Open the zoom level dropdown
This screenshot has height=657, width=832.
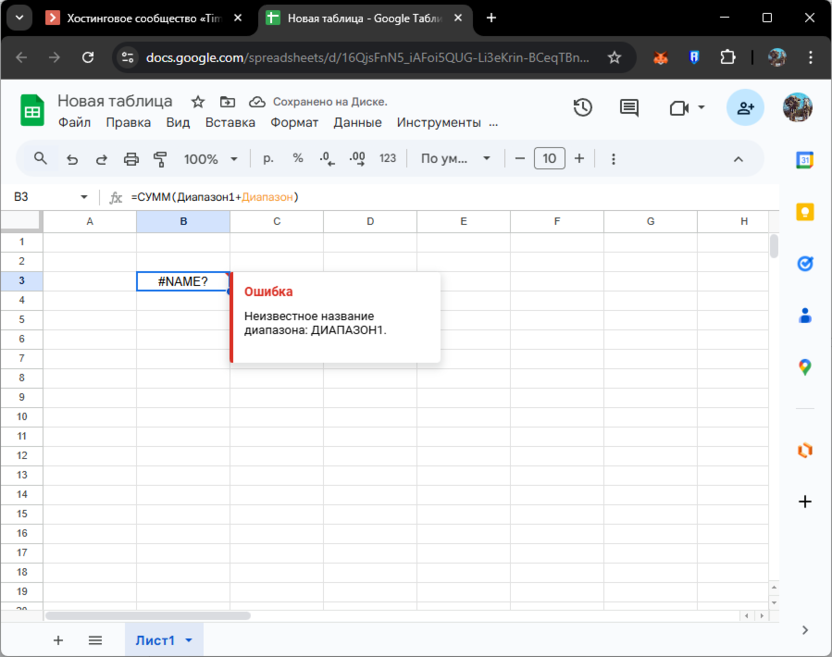[211, 158]
